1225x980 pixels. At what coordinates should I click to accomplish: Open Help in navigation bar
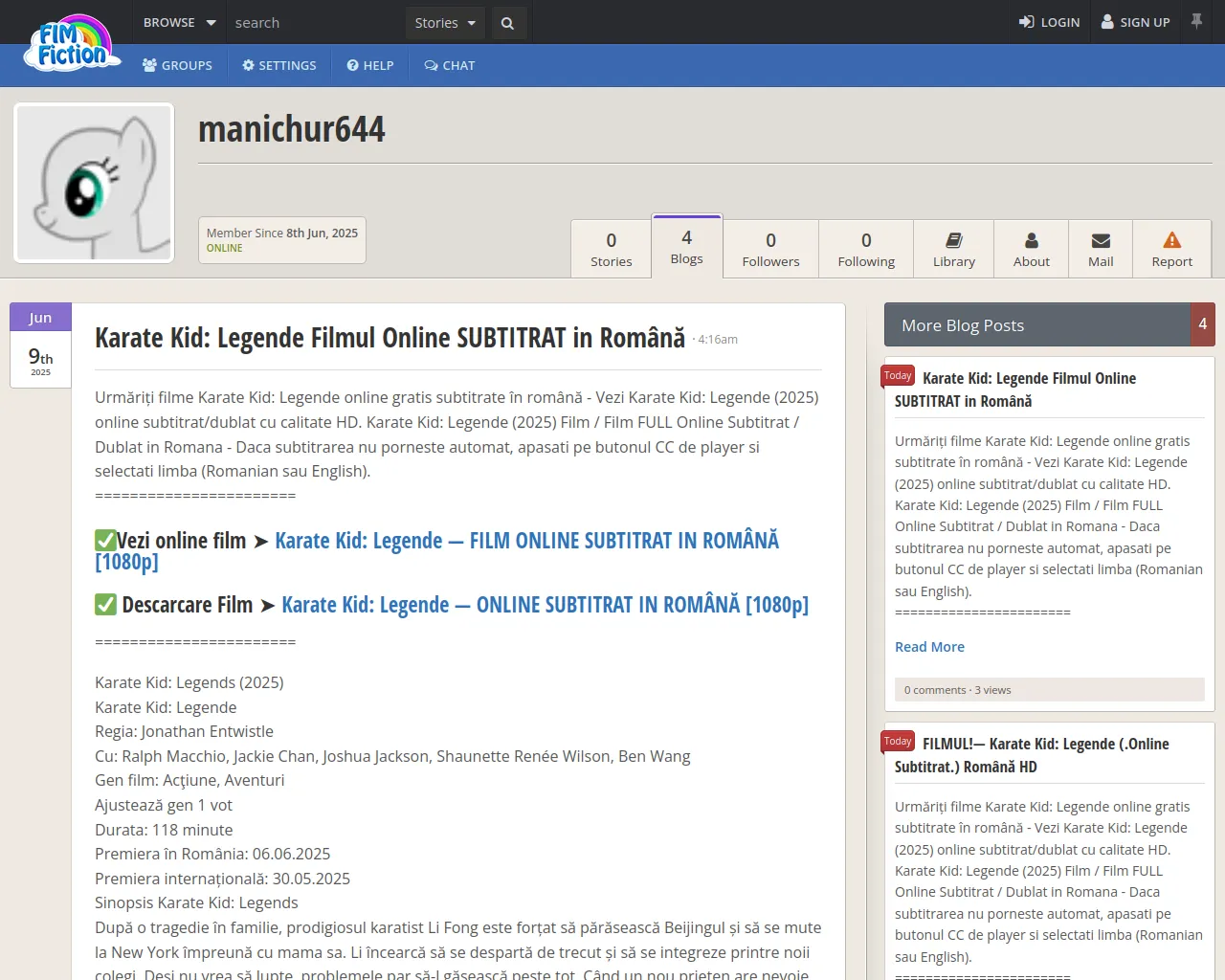coord(370,65)
